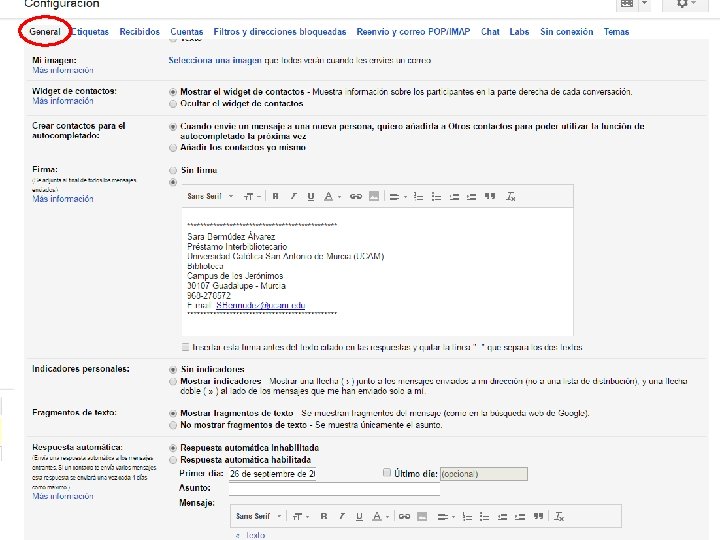Apply bold in the signature editor toolbar
This screenshot has height=540, width=720.
pos(276,197)
